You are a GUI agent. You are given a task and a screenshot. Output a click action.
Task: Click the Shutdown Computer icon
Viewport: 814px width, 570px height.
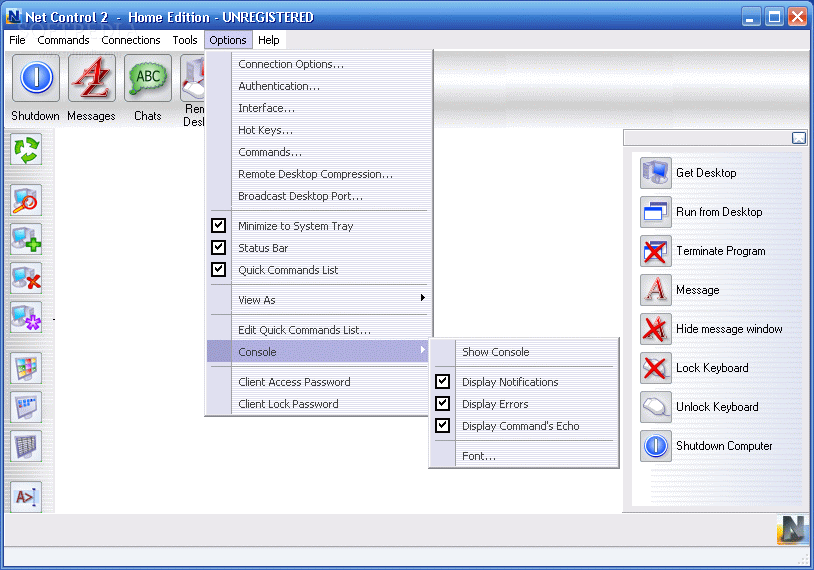[x=656, y=446]
